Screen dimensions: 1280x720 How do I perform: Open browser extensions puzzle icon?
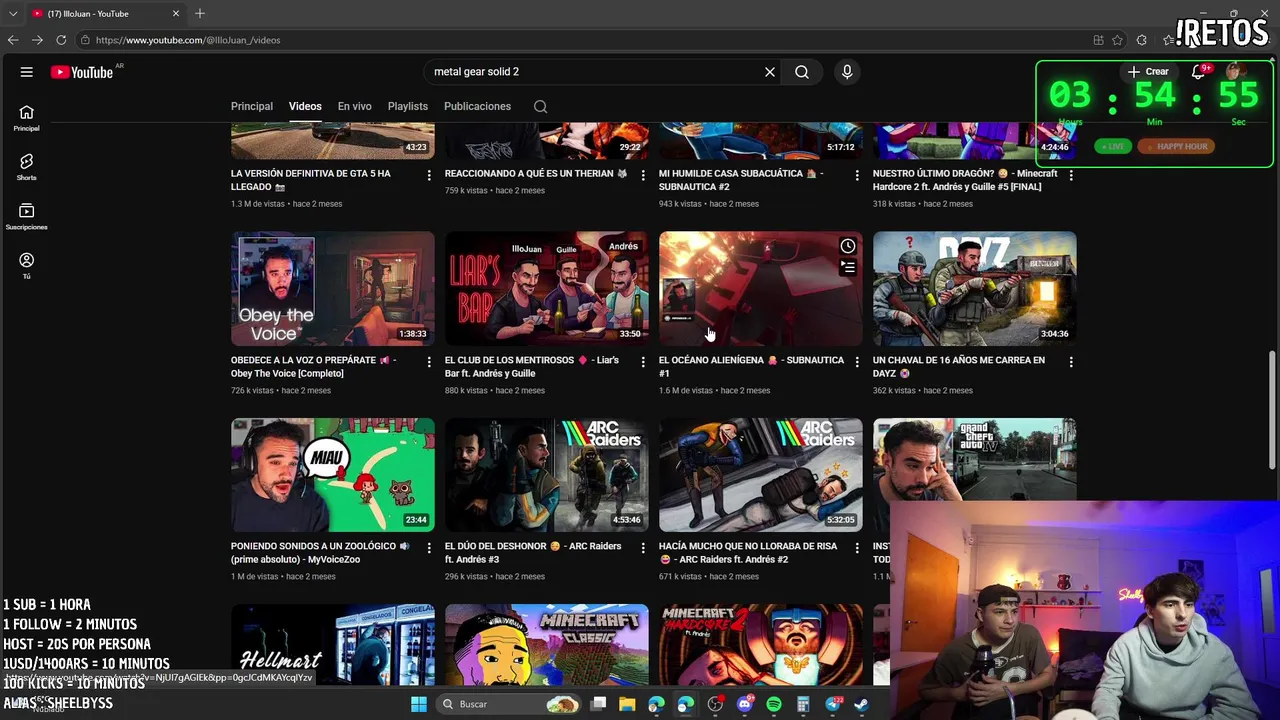(1142, 40)
